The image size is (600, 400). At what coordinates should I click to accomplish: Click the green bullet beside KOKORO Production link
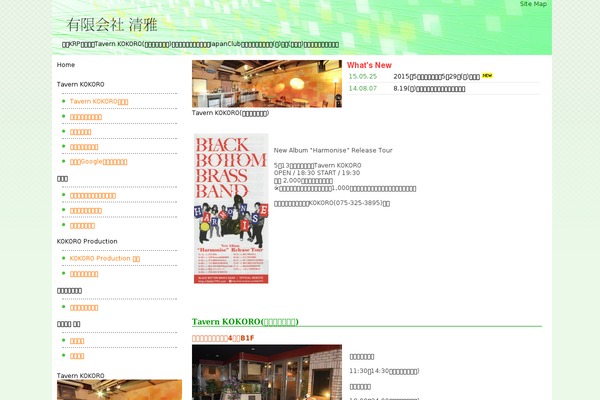[x=64, y=258]
